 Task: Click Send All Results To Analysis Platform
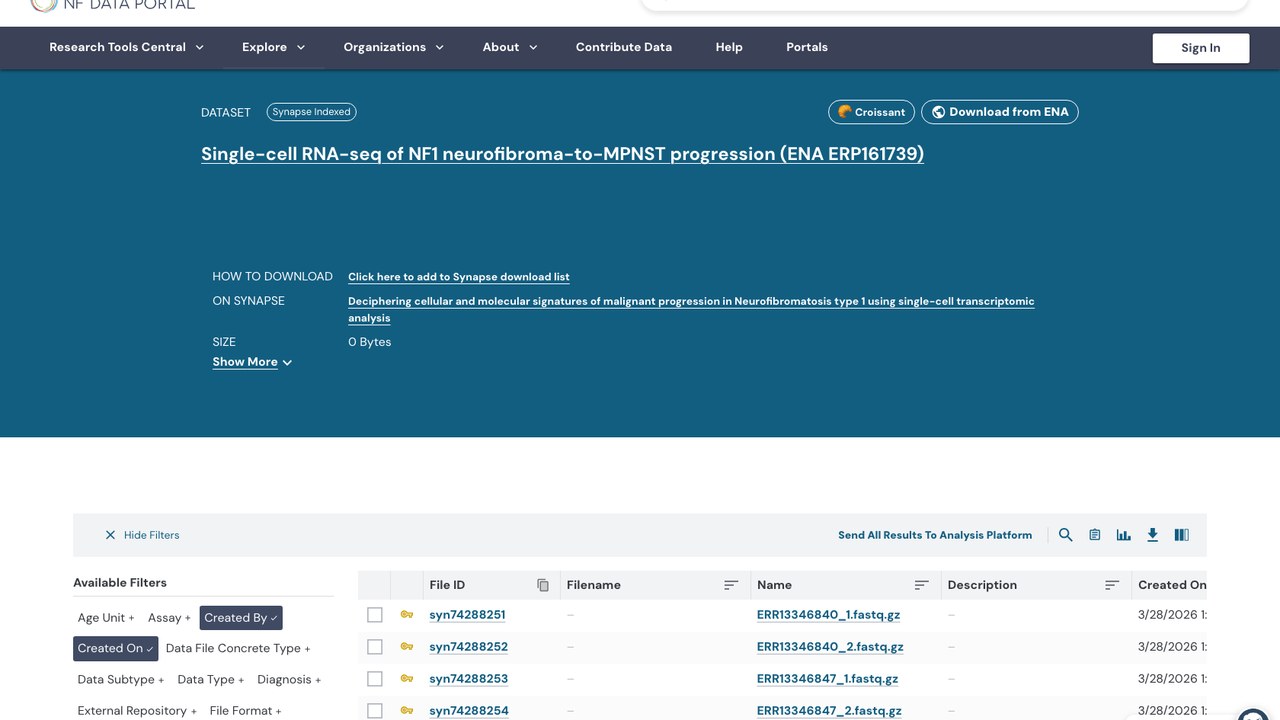point(935,535)
